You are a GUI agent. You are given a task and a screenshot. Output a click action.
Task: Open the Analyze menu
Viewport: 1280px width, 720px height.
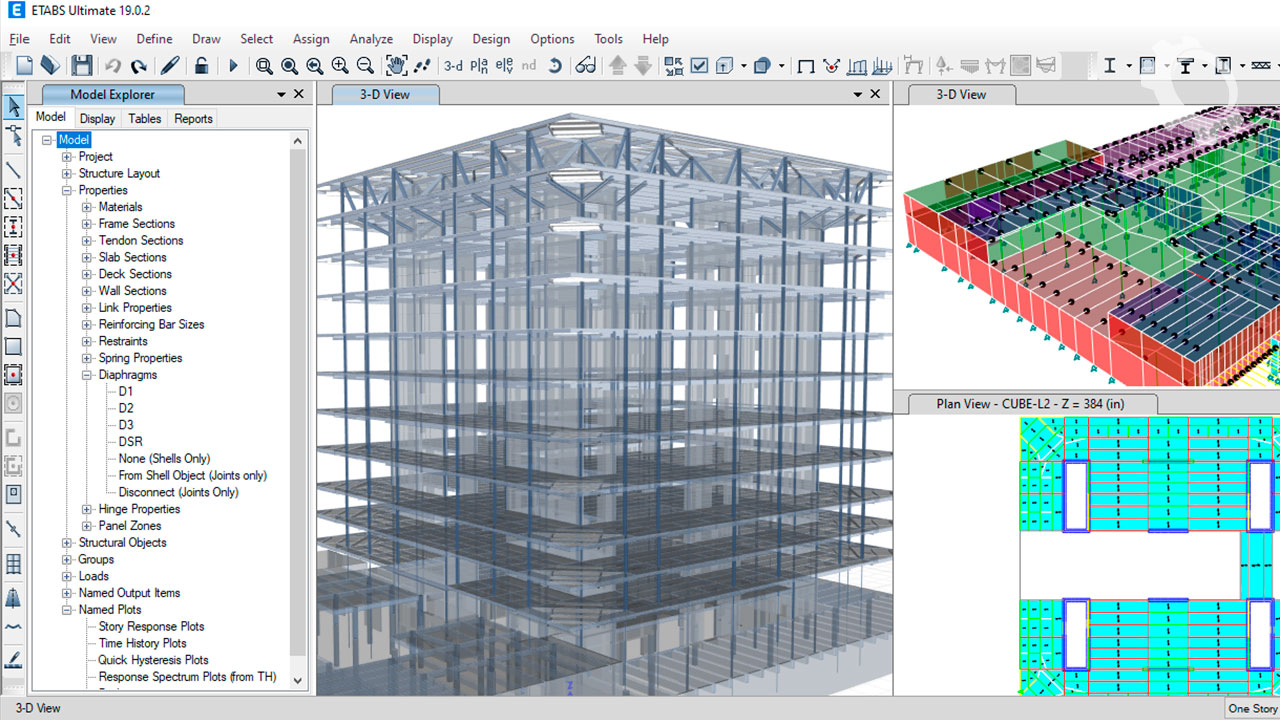coord(371,39)
